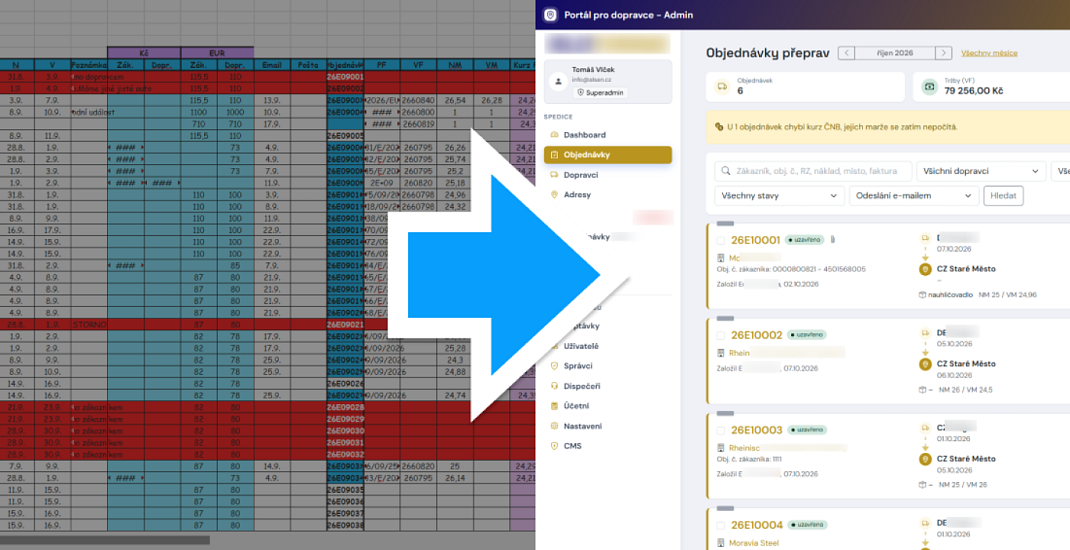Click the attachment paperclip on order 26E10001
The height and width of the screenshot is (550, 1070).
[833, 240]
